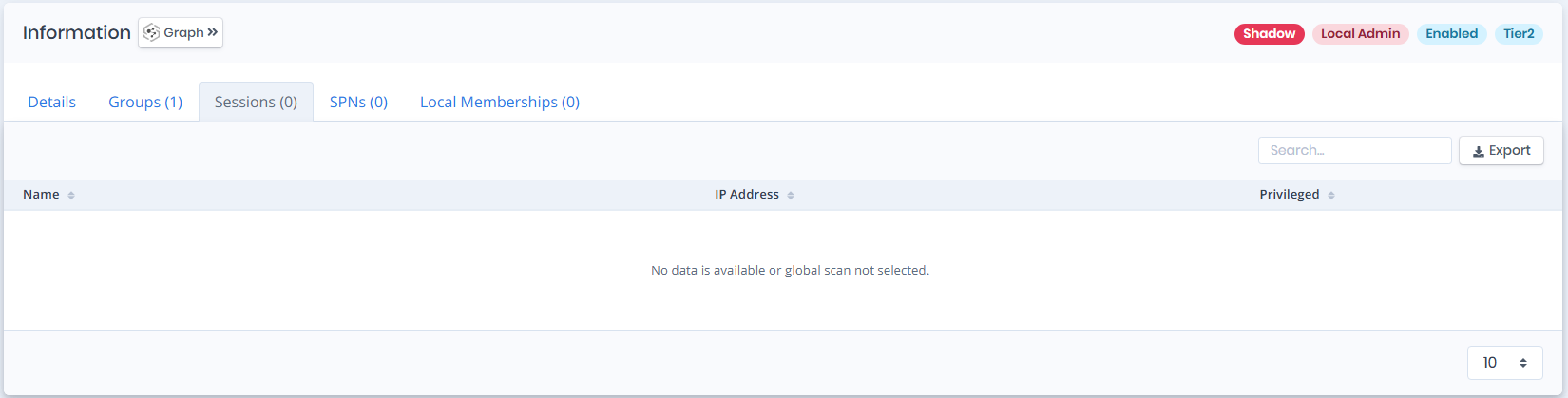The width and height of the screenshot is (1568, 398).
Task: Sort by Privileged column sort icon
Action: click(x=1331, y=196)
